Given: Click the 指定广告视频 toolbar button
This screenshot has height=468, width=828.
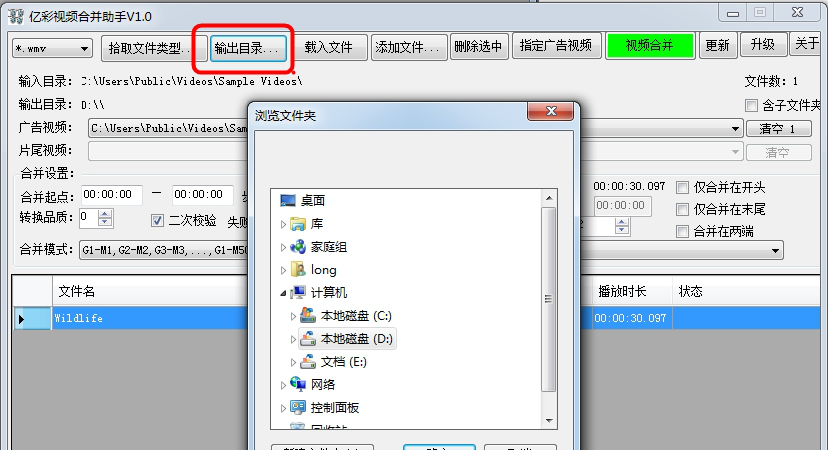Looking at the screenshot, I should click(x=556, y=45).
